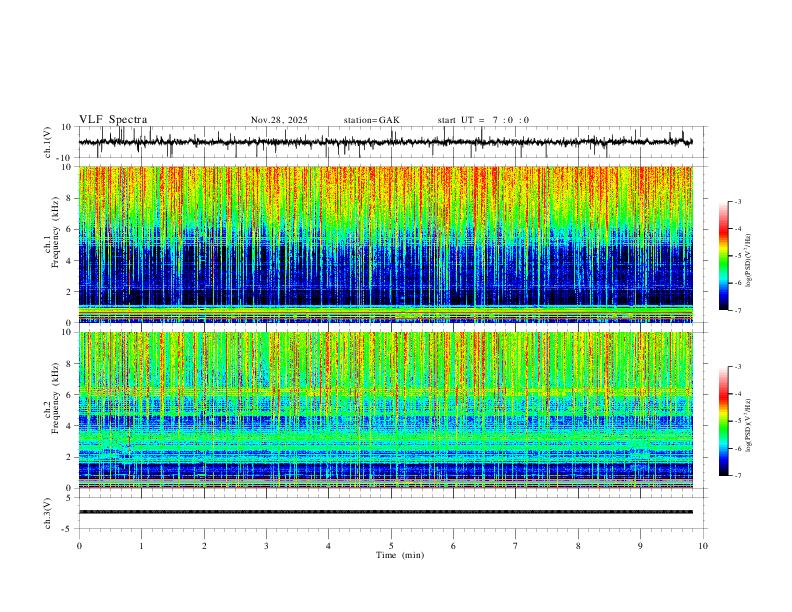
Task: Click the "6" kHz tick on ch.2 axis
Action: click(x=69, y=395)
